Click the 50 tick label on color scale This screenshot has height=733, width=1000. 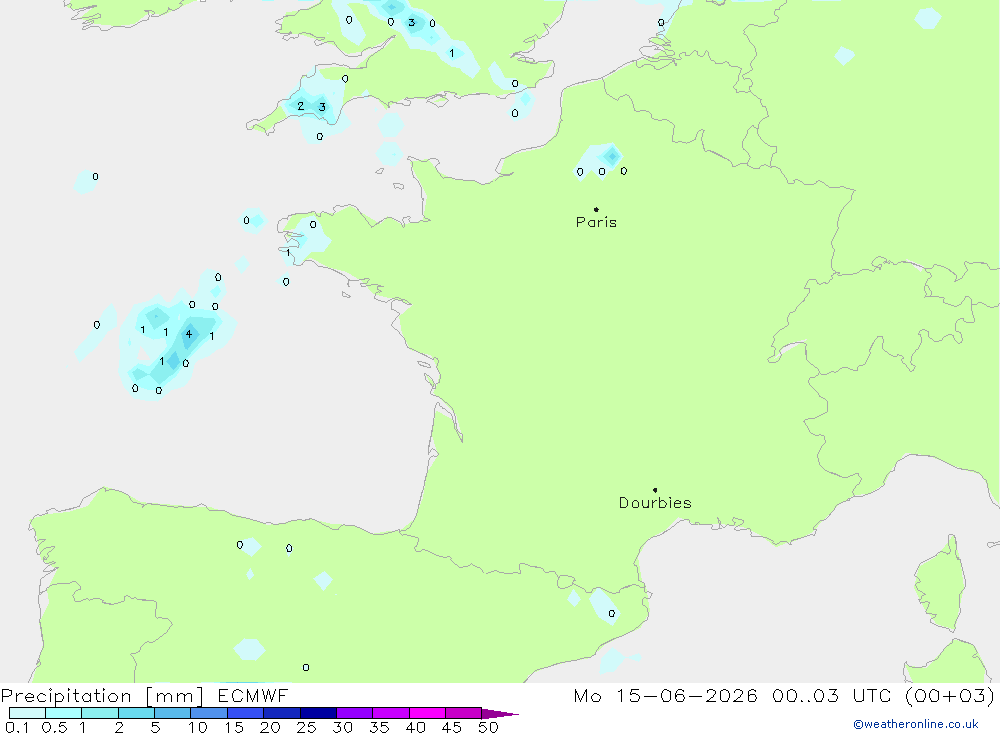[x=488, y=727]
